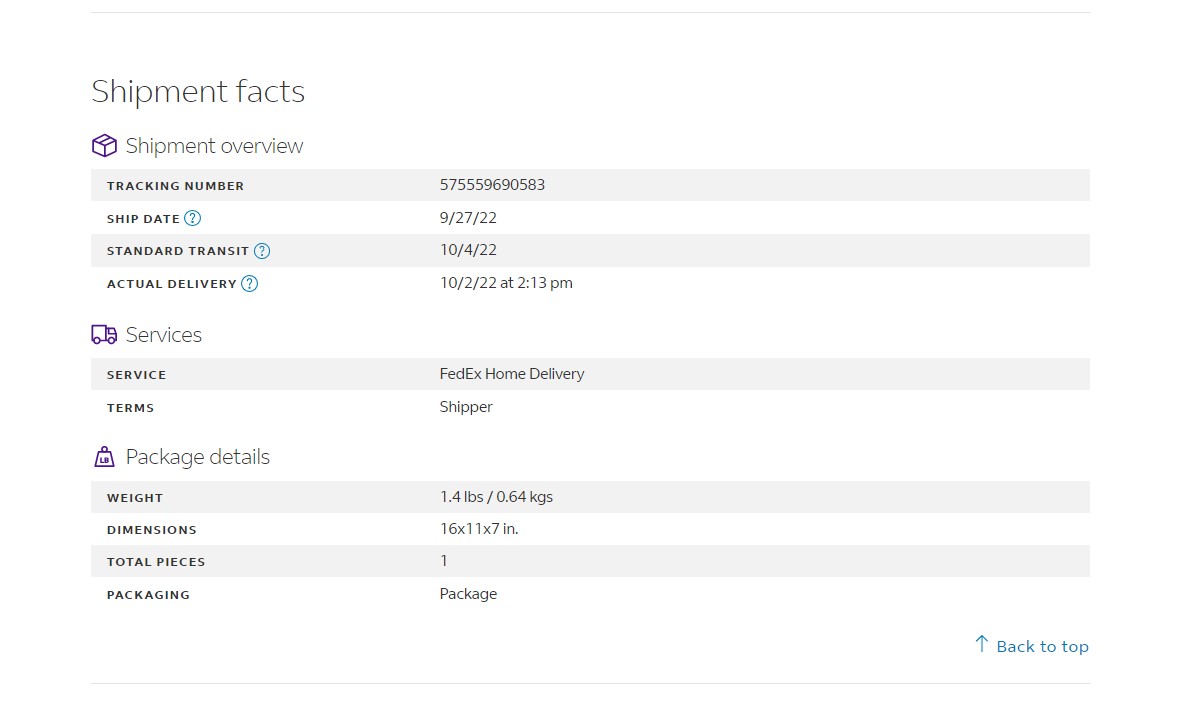Click the Actual Delivery question mark icon

tap(250, 284)
